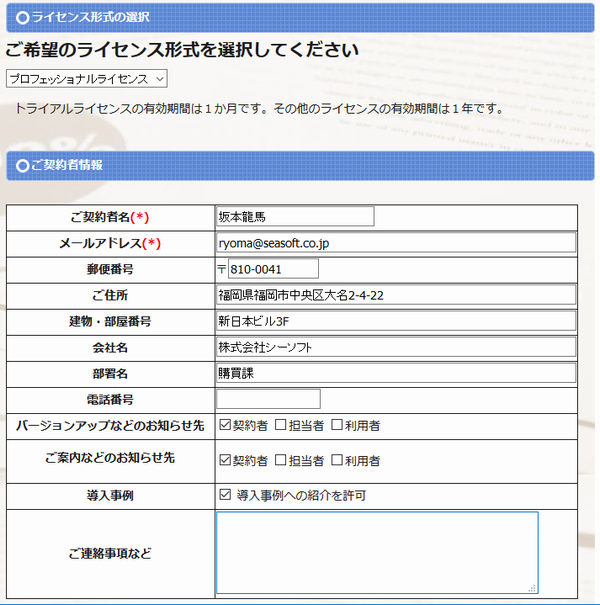Click the 部署名 department field
The width and height of the screenshot is (600, 605).
coord(395,373)
